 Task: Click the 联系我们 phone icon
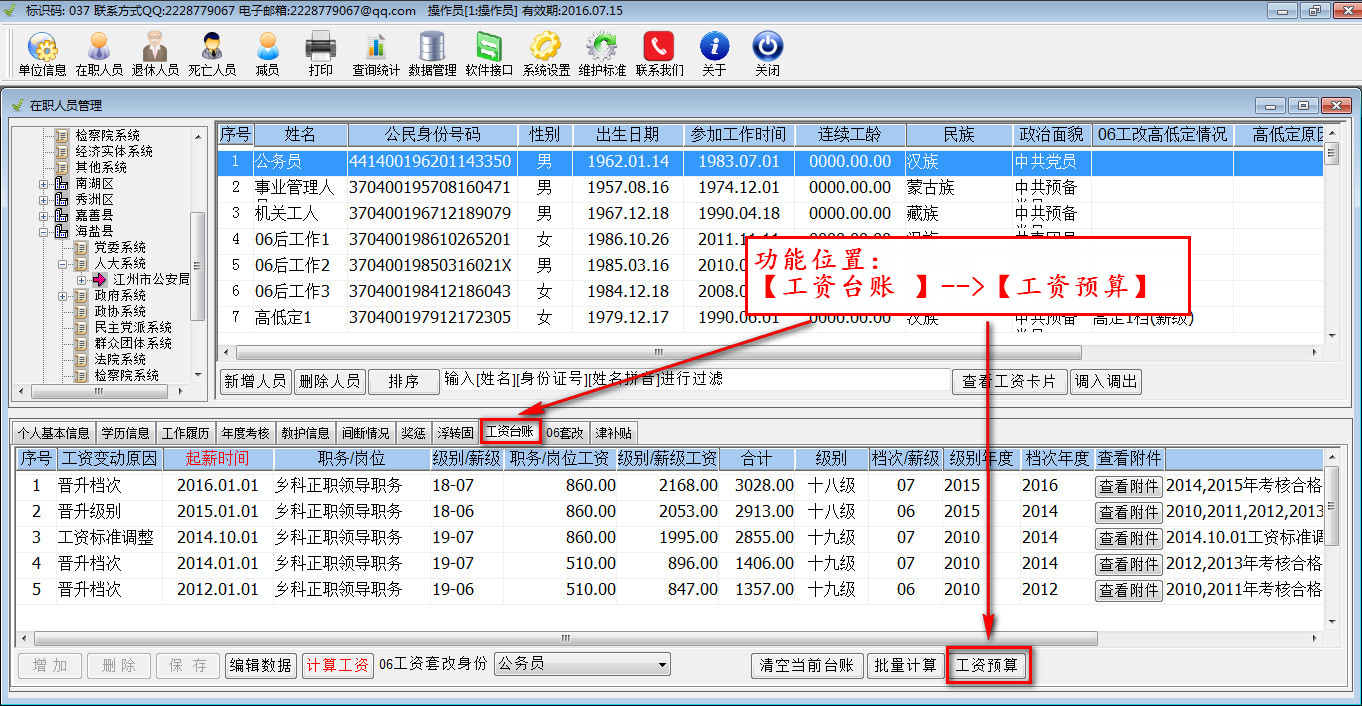tap(659, 53)
